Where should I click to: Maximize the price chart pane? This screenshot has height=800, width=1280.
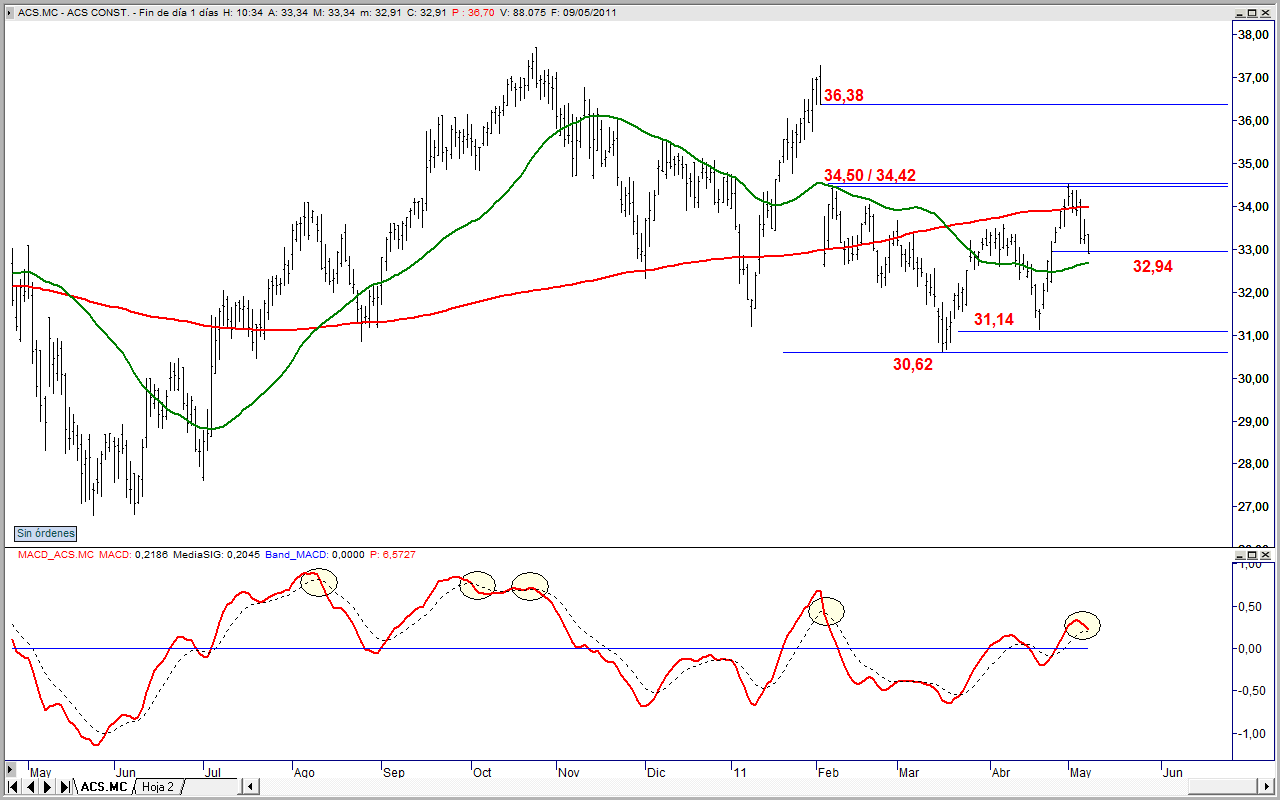pos(1252,13)
